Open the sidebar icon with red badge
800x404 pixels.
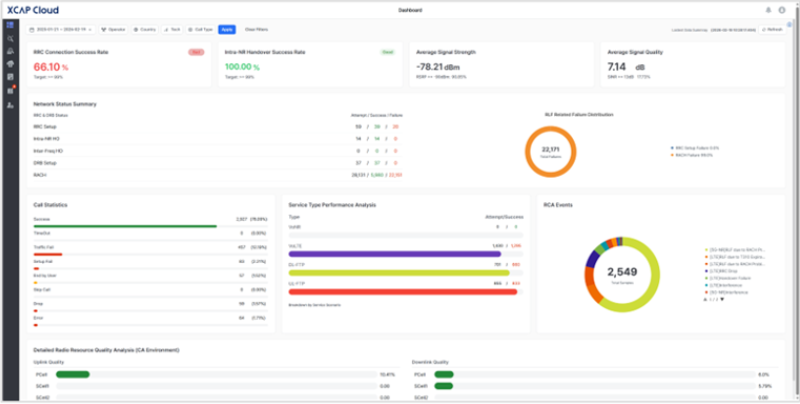10,91
